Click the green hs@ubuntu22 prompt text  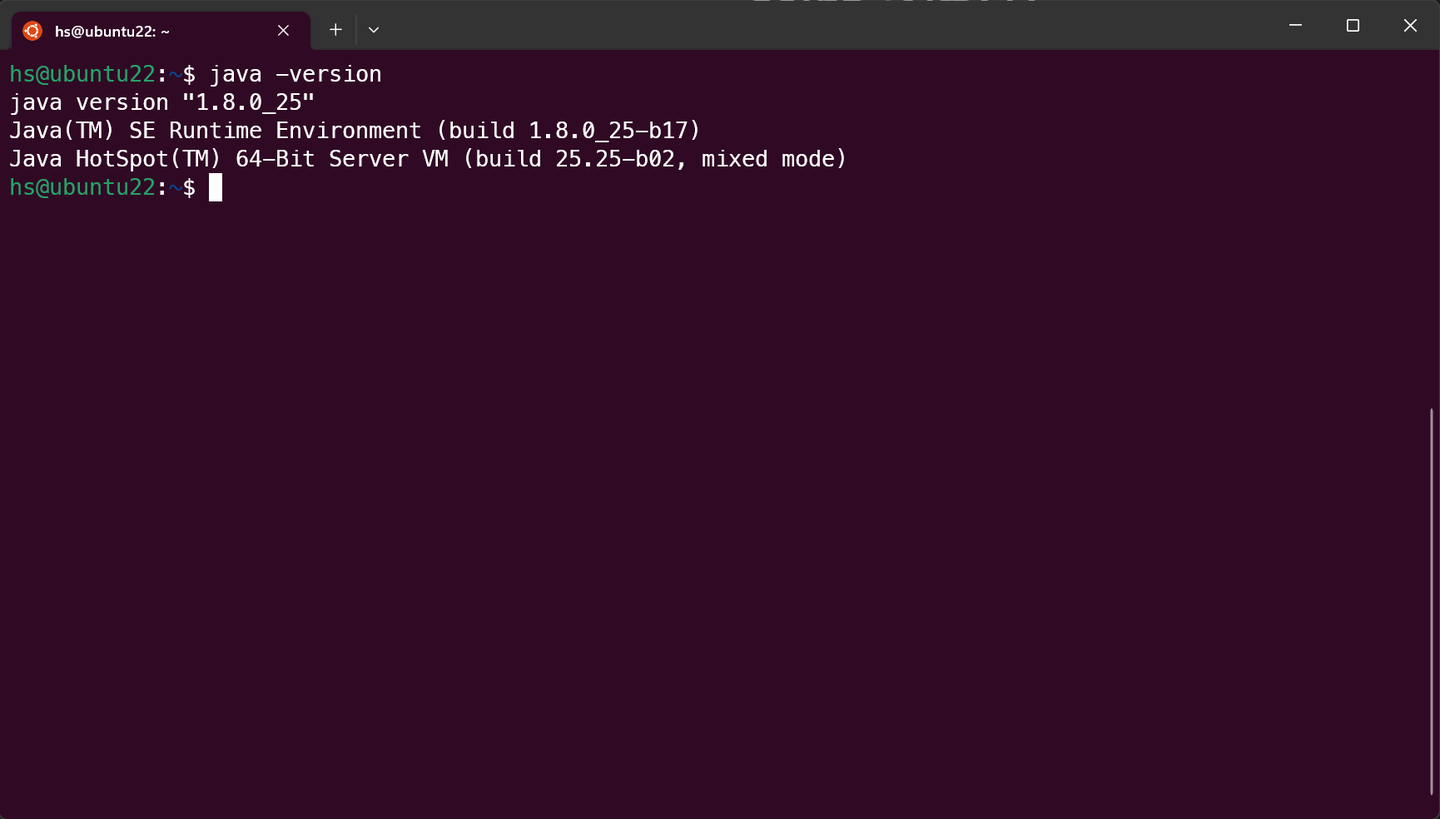pos(82,187)
